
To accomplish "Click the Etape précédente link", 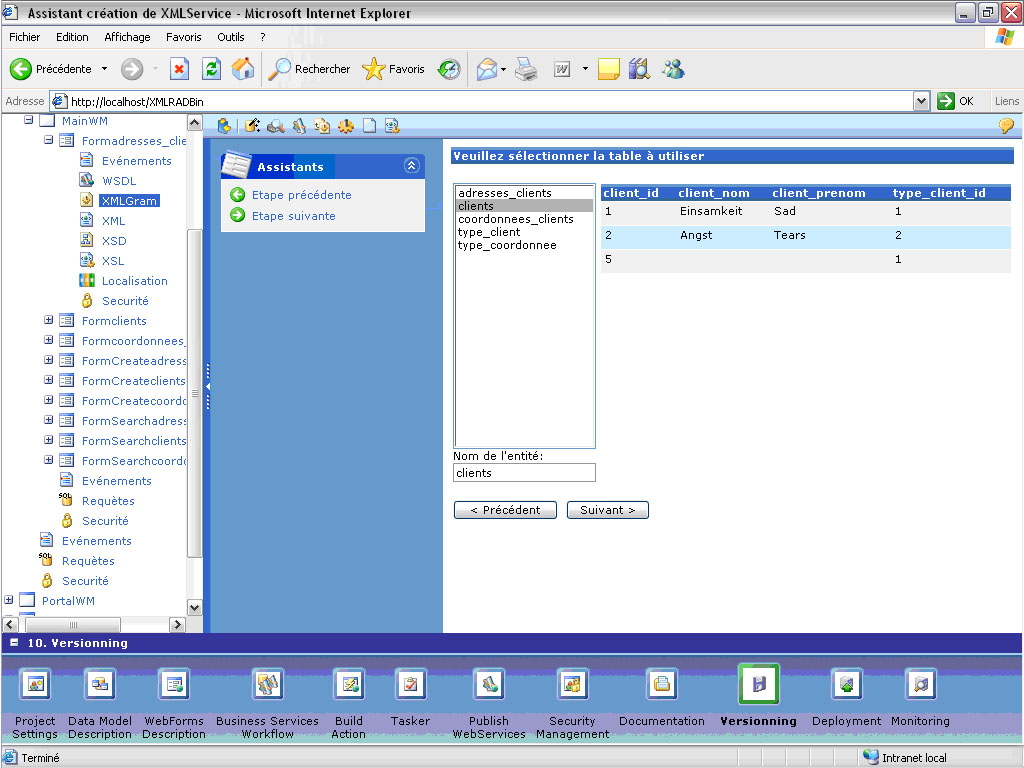I will tap(301, 195).
